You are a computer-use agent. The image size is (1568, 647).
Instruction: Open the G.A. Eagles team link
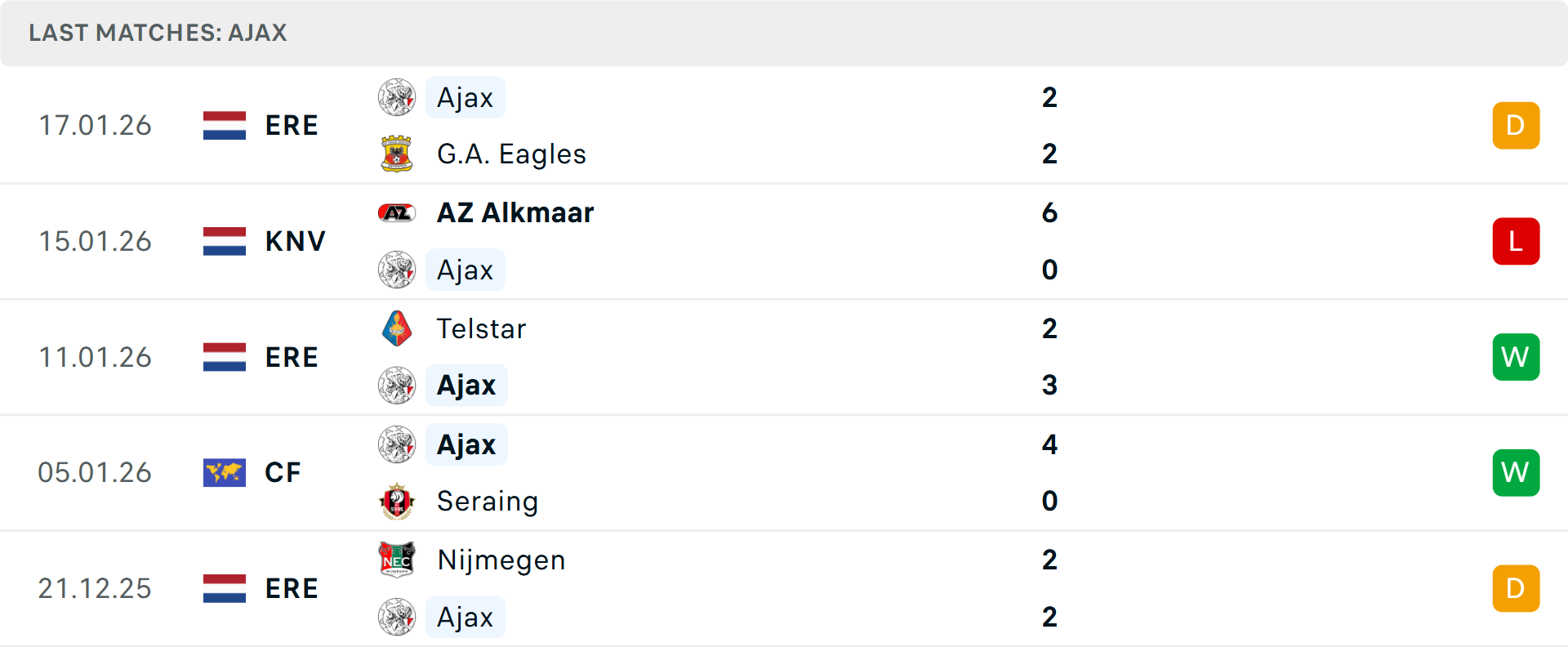(511, 154)
